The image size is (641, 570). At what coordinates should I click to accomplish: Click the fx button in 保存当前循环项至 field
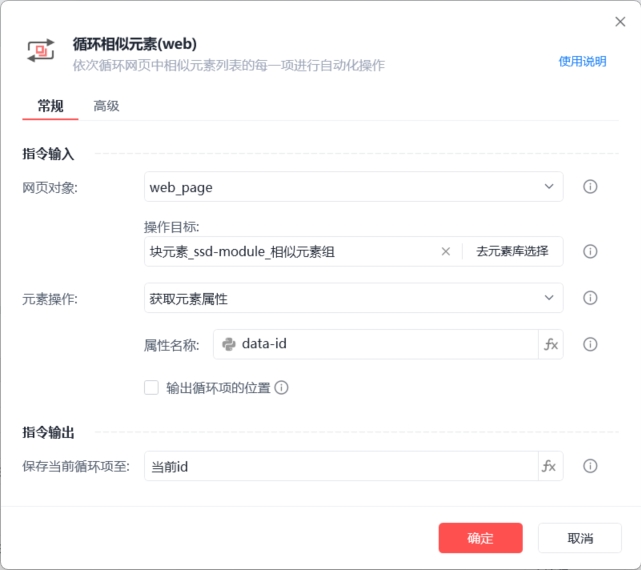(550, 466)
